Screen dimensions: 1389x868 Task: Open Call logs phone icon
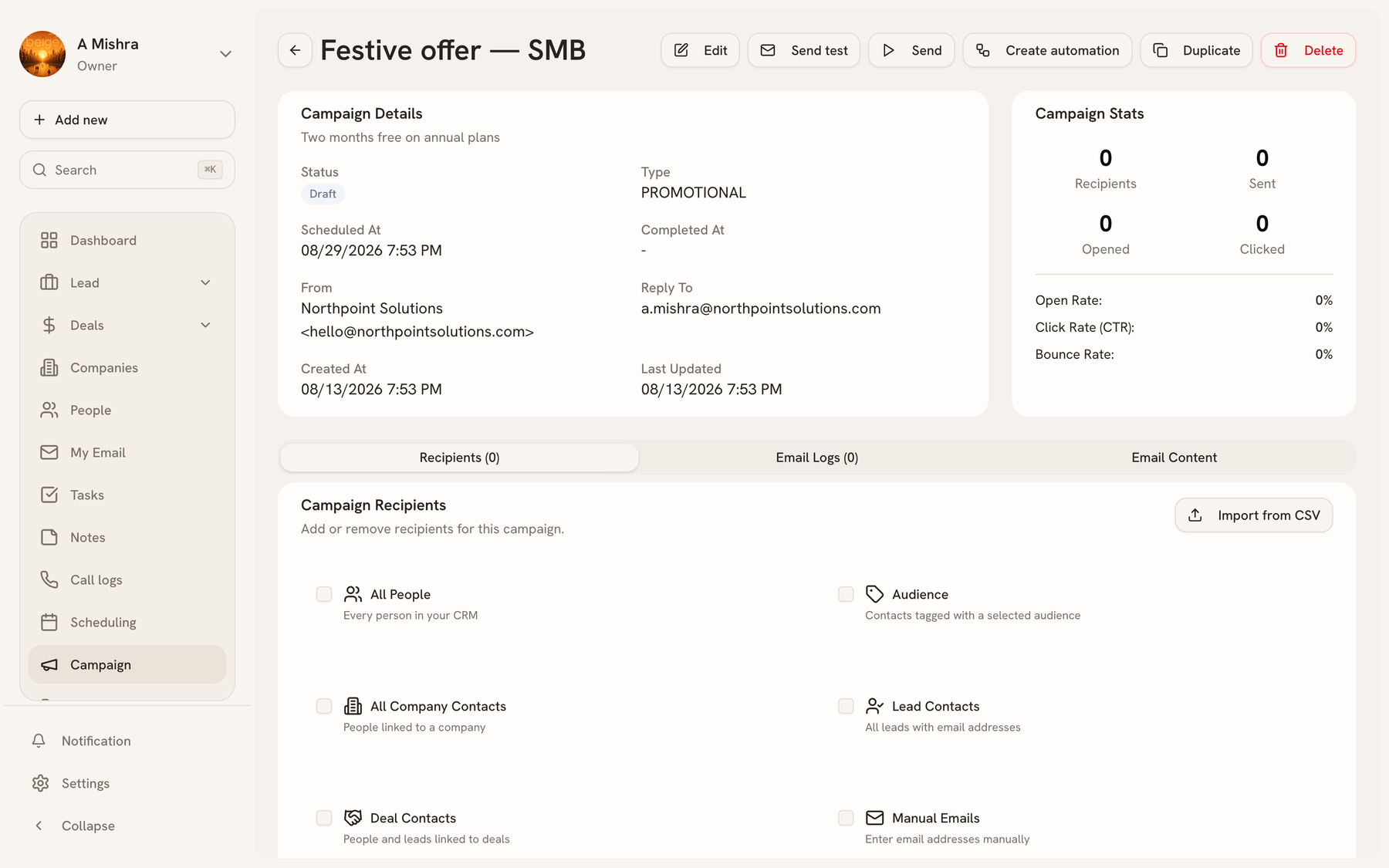(x=49, y=579)
